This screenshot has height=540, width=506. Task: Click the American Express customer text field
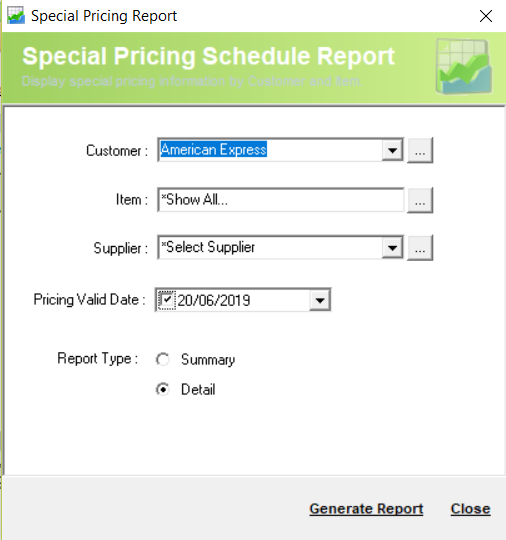pyautogui.click(x=270, y=150)
